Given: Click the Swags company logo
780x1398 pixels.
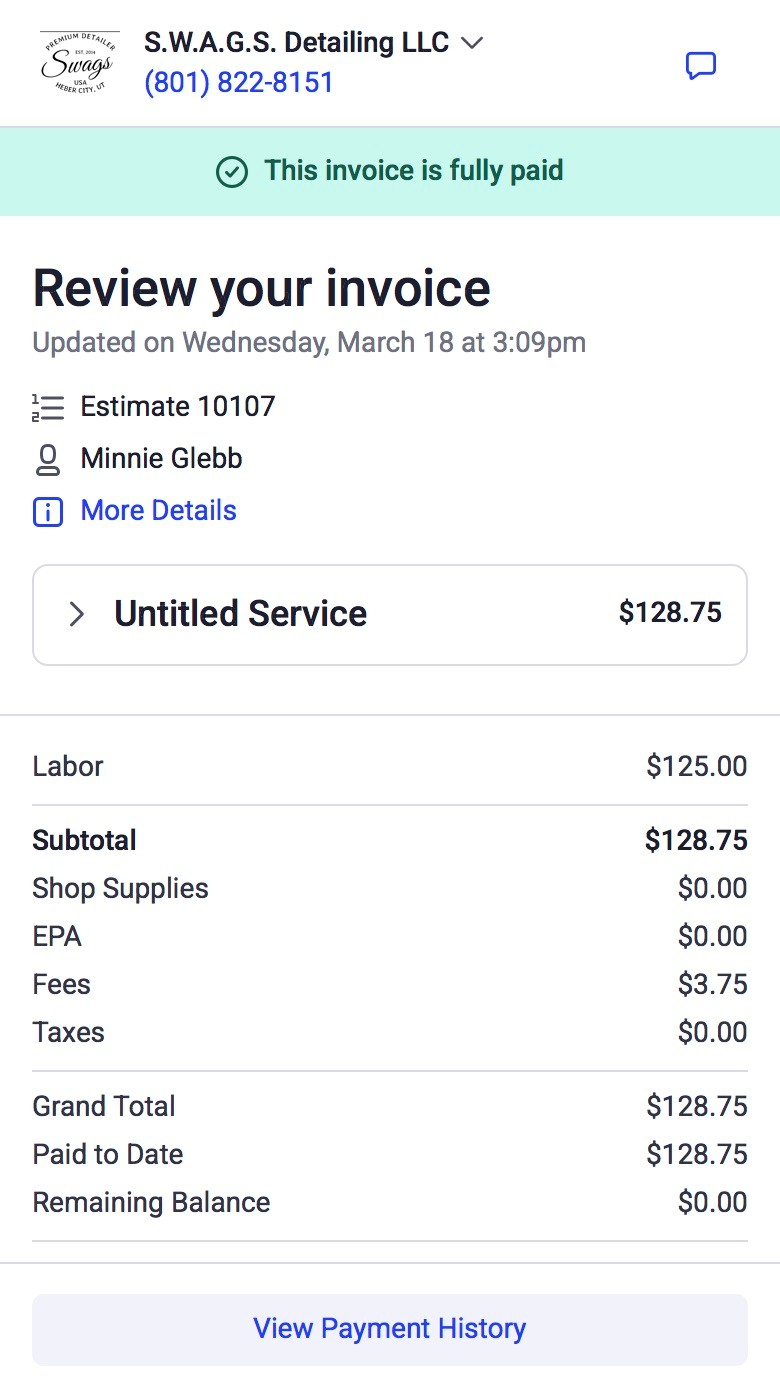Looking at the screenshot, I should click(78, 62).
